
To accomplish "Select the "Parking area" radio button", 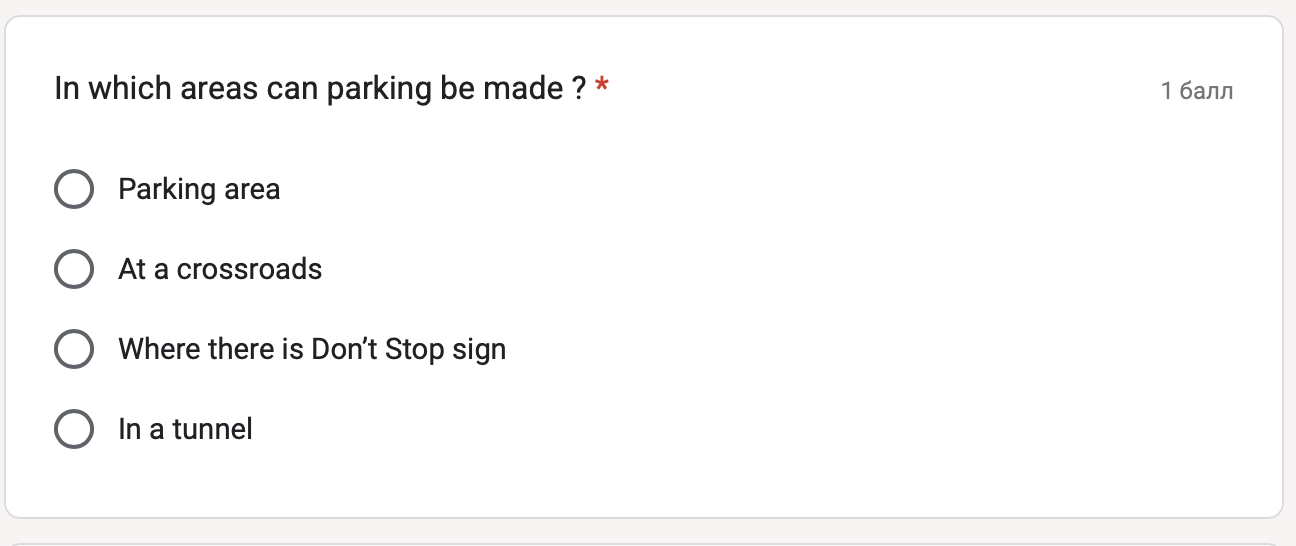I will 74,189.
